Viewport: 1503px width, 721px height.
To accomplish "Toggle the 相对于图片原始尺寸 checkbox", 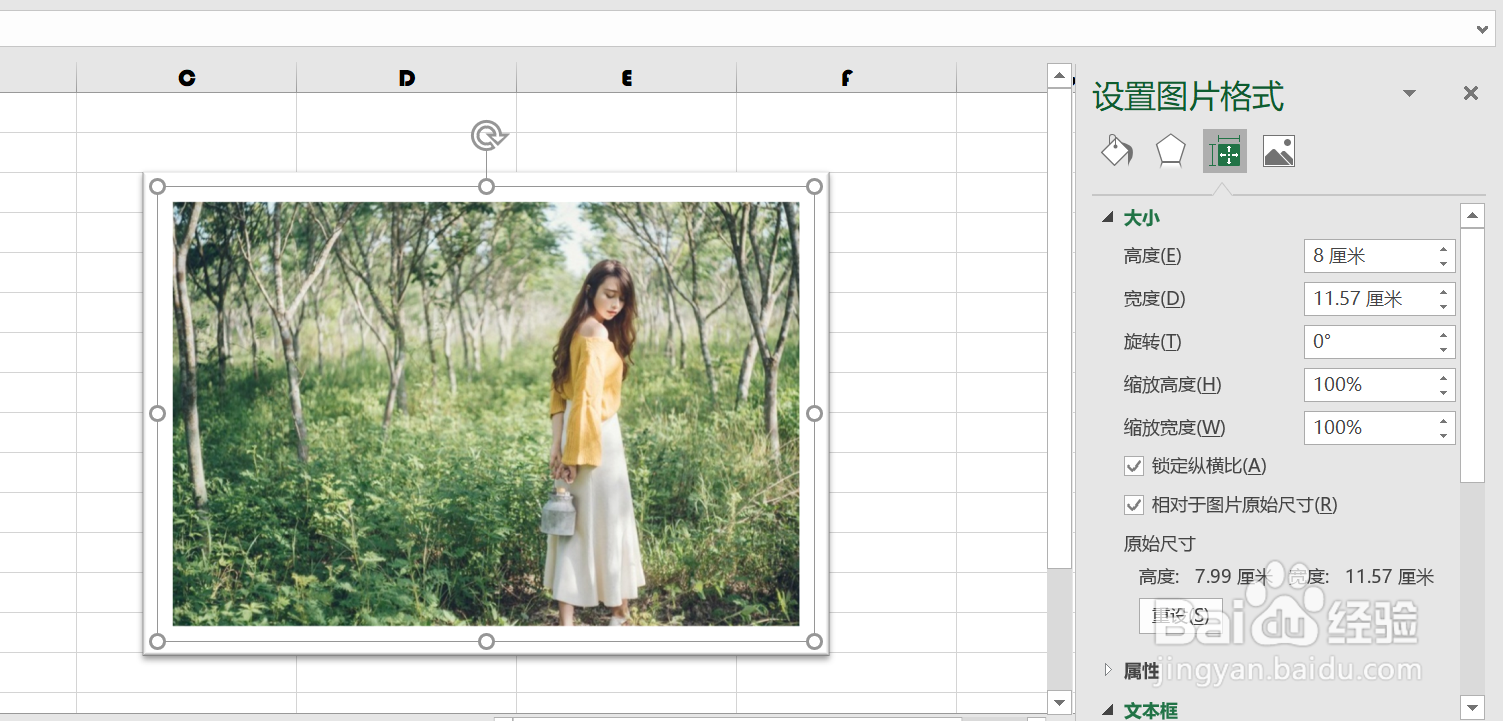I will [1134, 505].
